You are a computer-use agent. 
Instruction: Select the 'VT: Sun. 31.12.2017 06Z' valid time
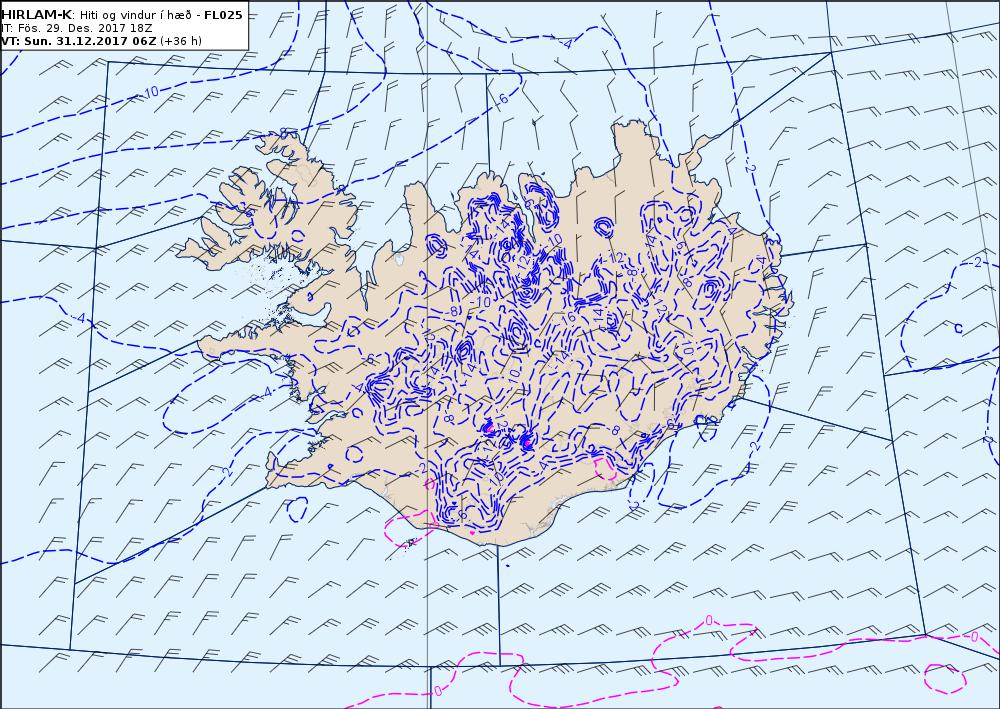(x=78, y=41)
